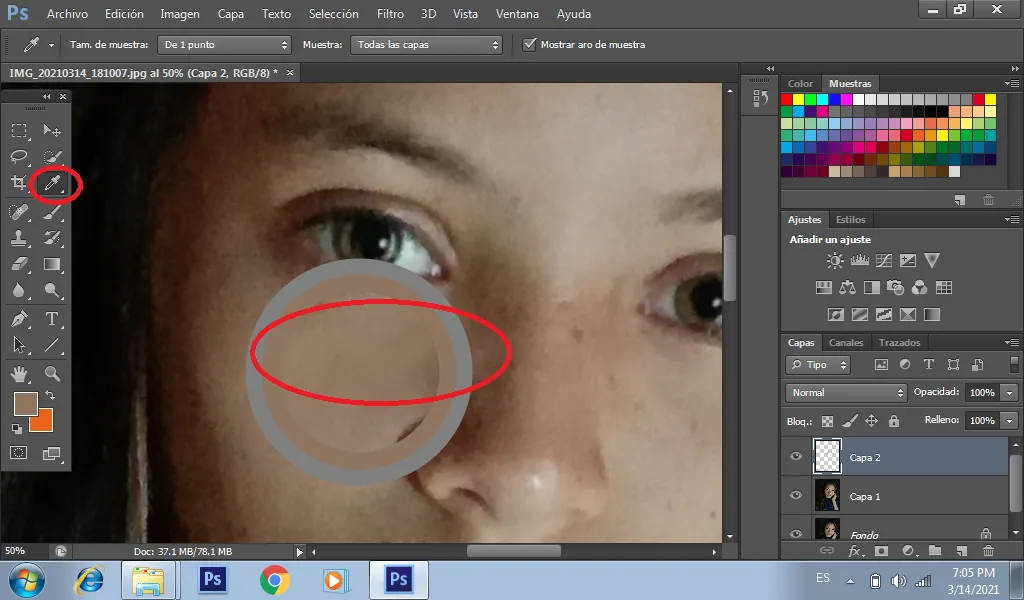Viewport: 1024px width, 600px height.
Task: Open status bar document info arrow
Action: 300,552
